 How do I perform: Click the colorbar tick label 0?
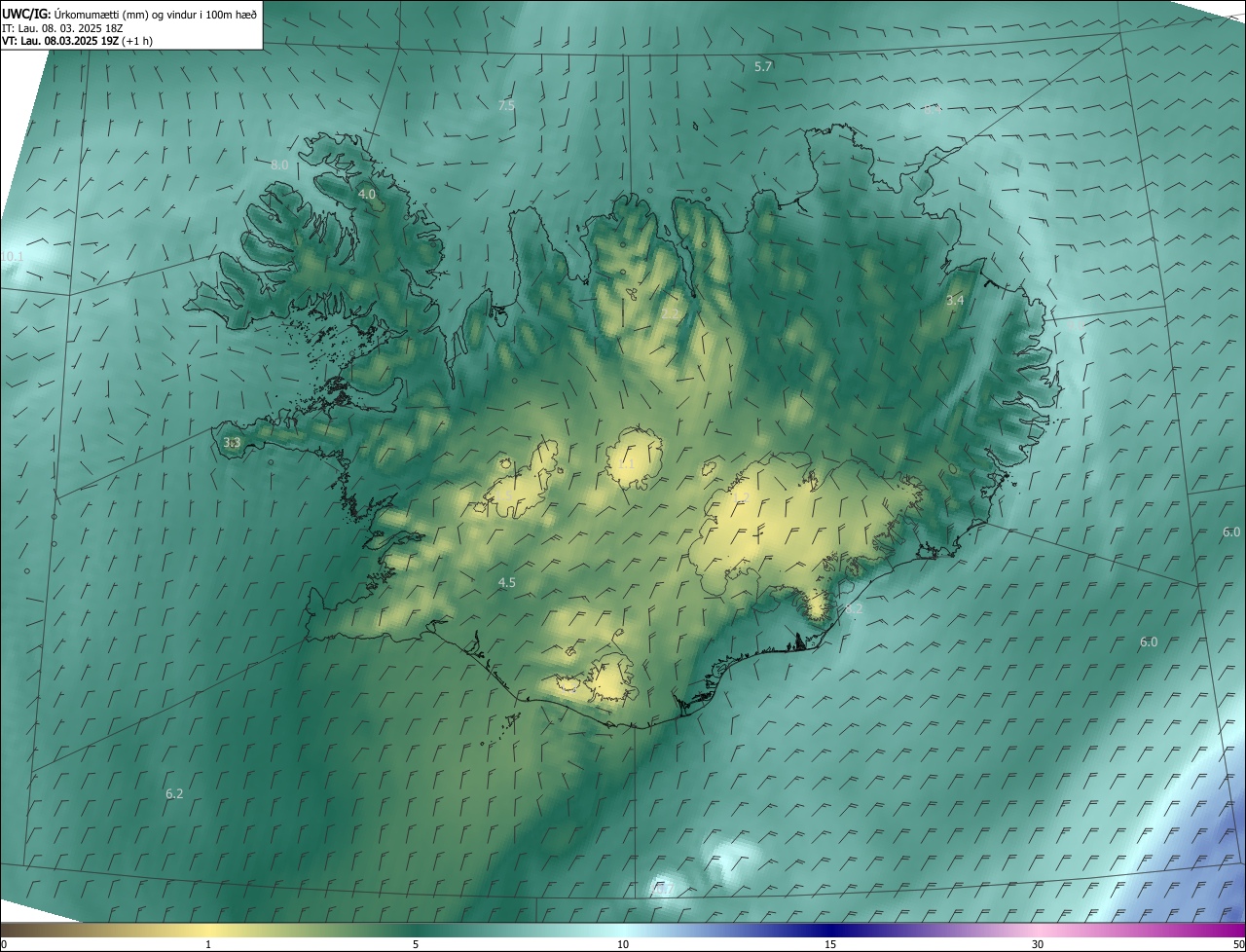click(x=4, y=944)
